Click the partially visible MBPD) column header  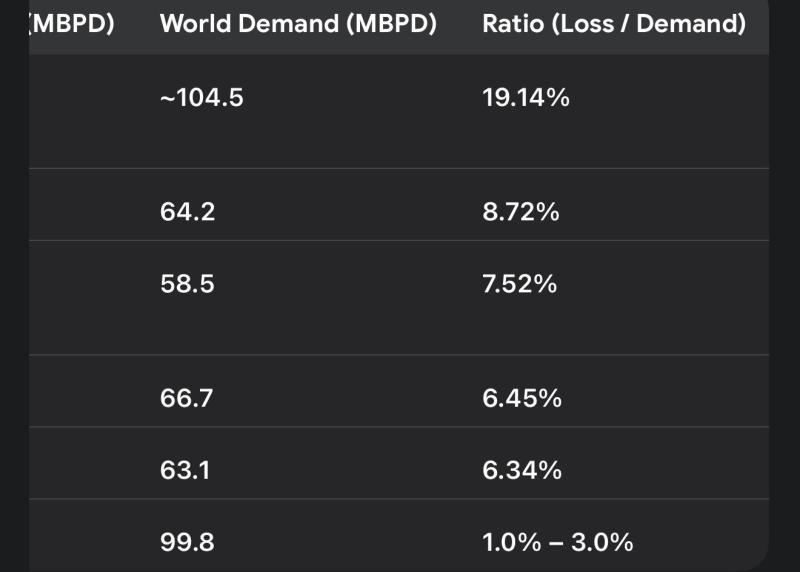(73, 24)
